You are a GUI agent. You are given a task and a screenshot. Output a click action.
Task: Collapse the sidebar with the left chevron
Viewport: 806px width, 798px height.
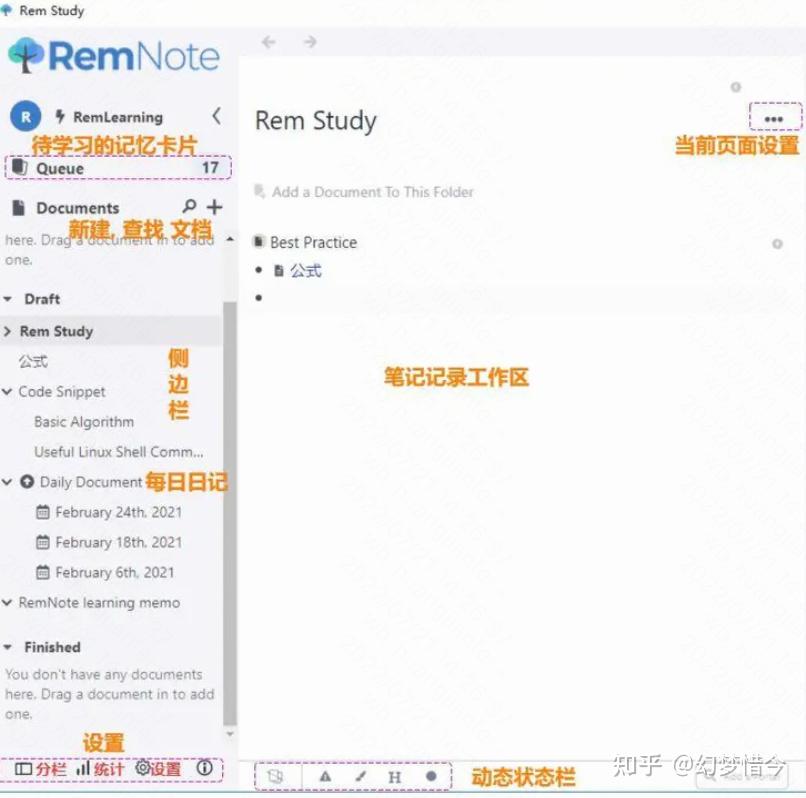point(218,116)
